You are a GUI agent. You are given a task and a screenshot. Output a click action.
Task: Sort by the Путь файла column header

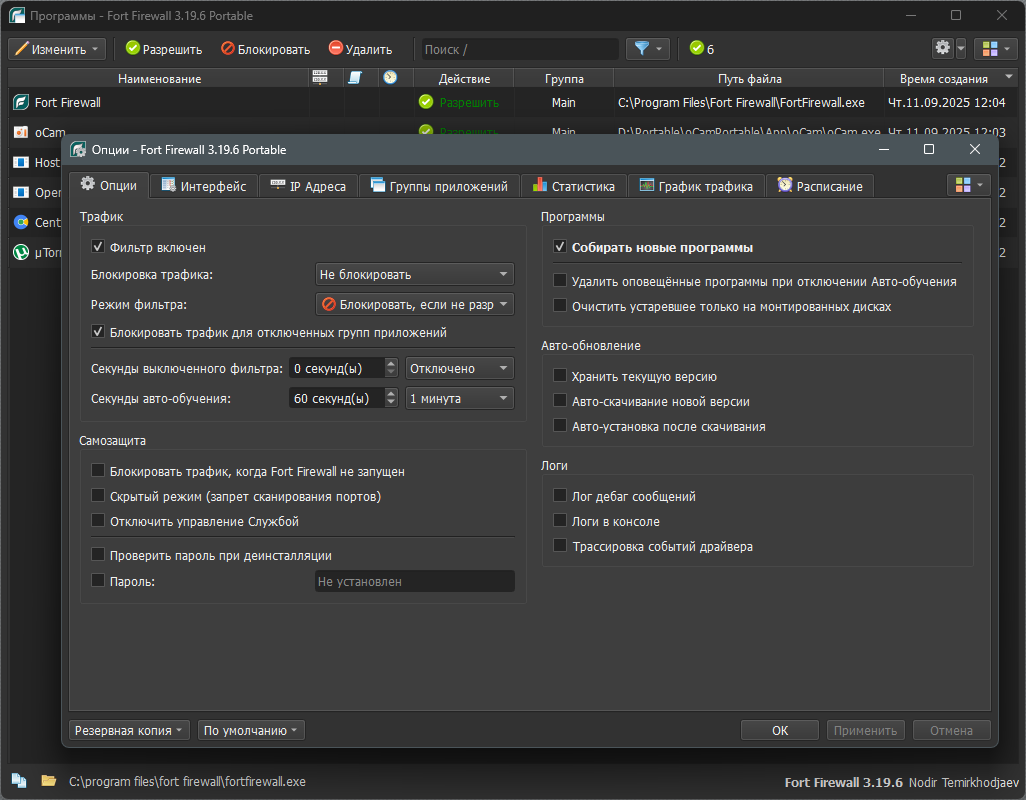point(749,78)
